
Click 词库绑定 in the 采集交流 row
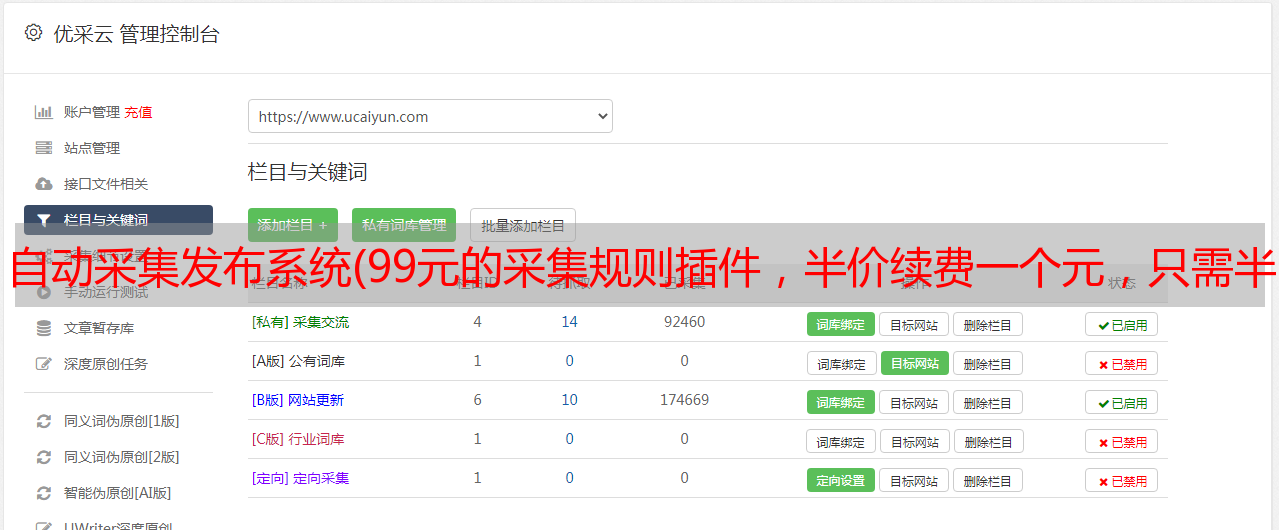point(841,324)
